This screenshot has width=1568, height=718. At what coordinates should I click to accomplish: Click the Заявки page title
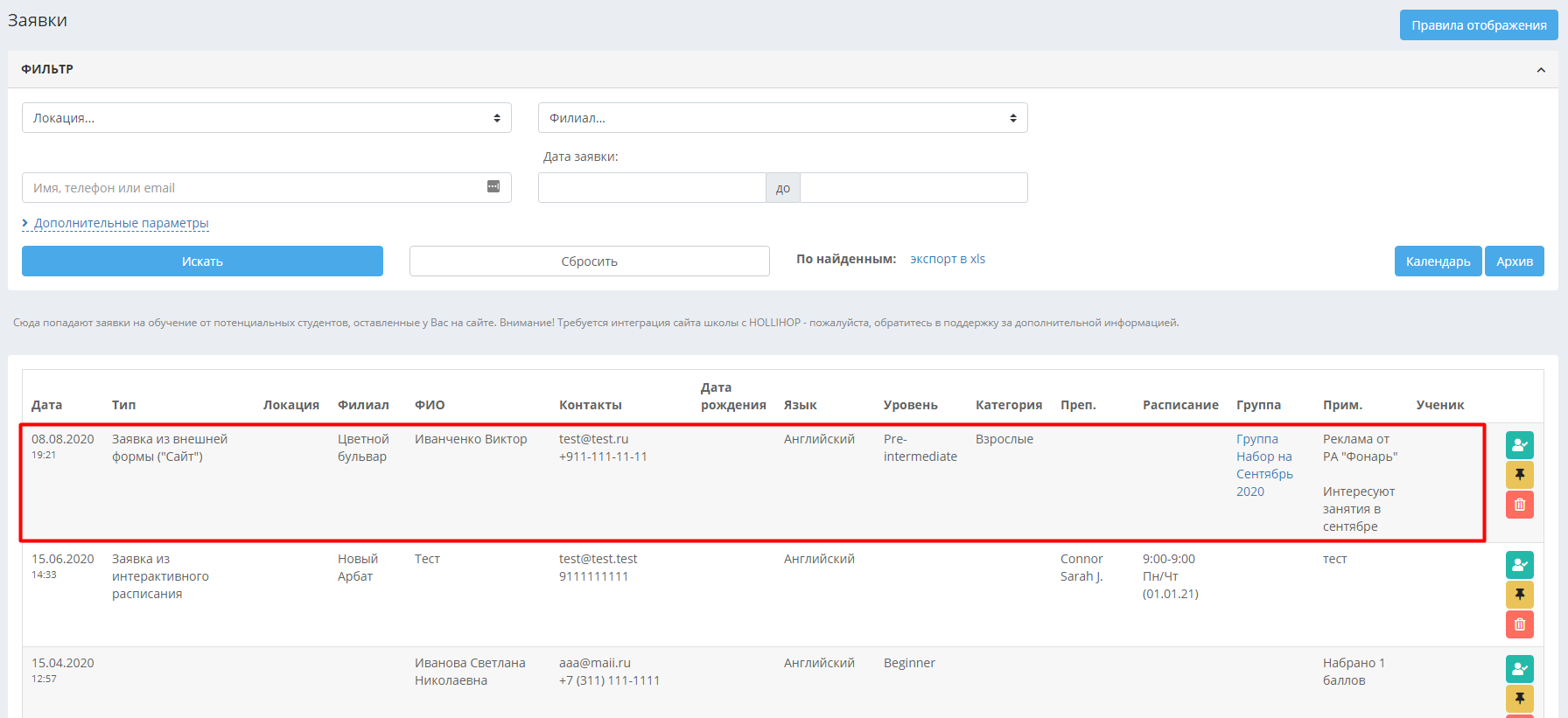pyautogui.click(x=38, y=20)
